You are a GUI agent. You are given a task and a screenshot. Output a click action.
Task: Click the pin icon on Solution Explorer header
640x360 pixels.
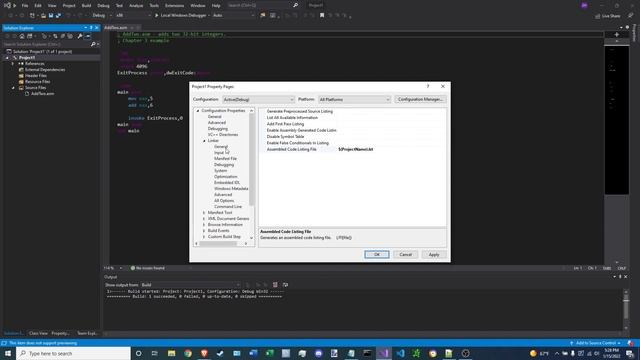91,28
